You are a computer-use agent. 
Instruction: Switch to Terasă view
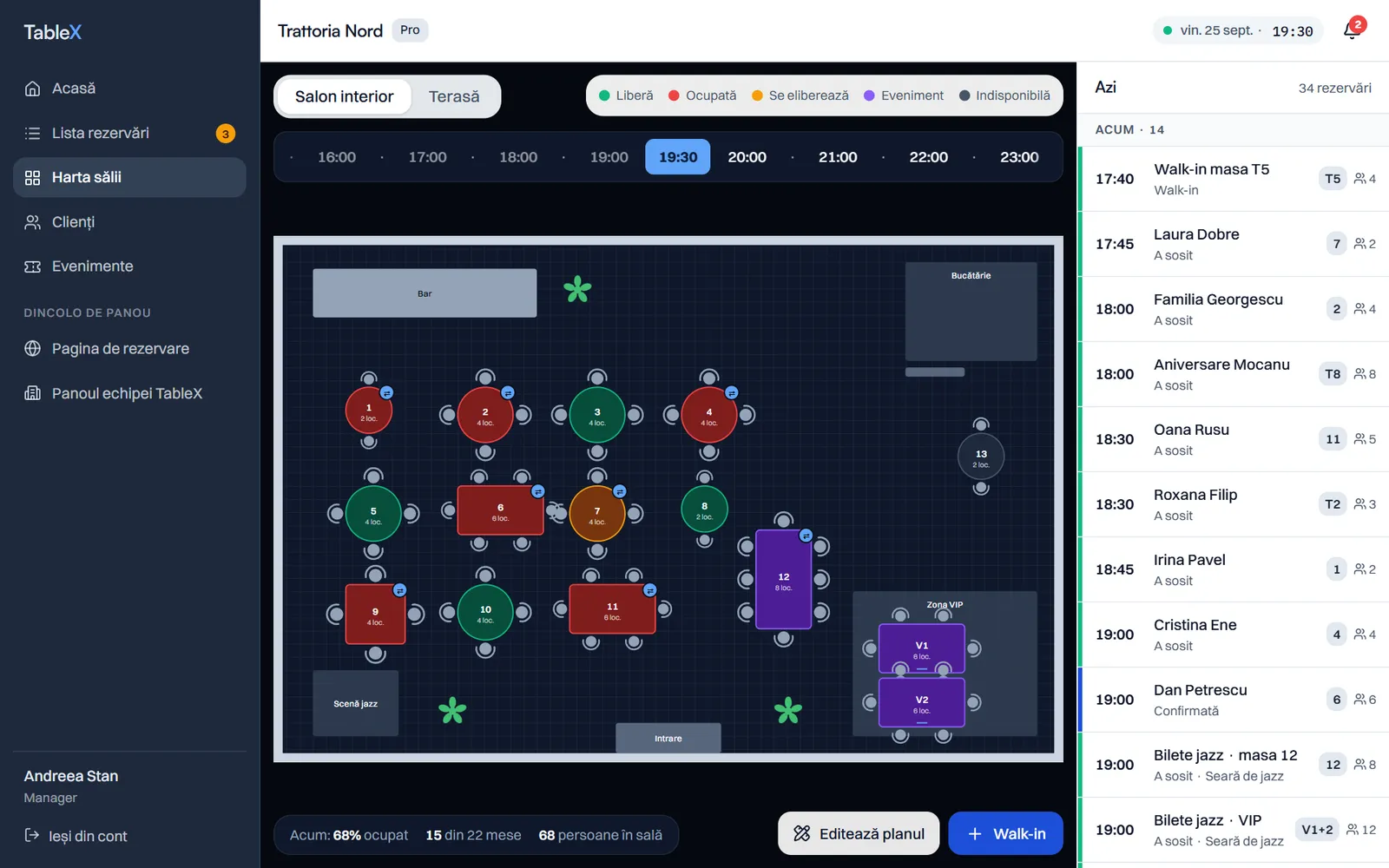(454, 96)
